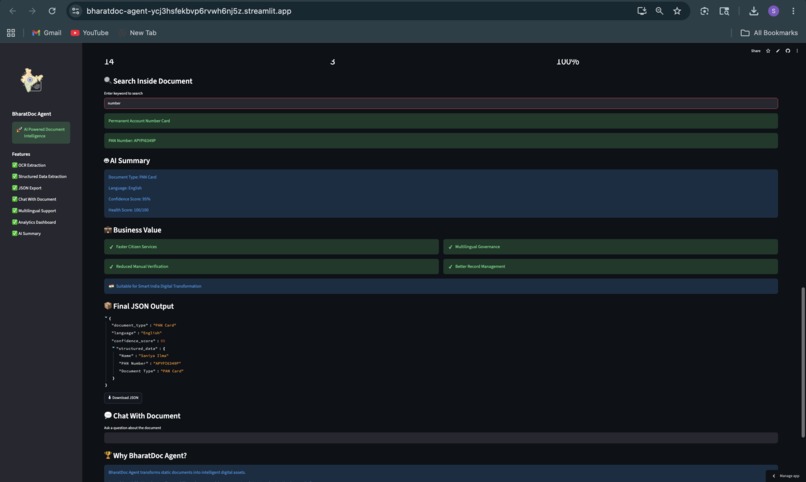This screenshot has height=482, width=806.
Task: Click the OCR Extraction check mark
Action: (x=14, y=165)
